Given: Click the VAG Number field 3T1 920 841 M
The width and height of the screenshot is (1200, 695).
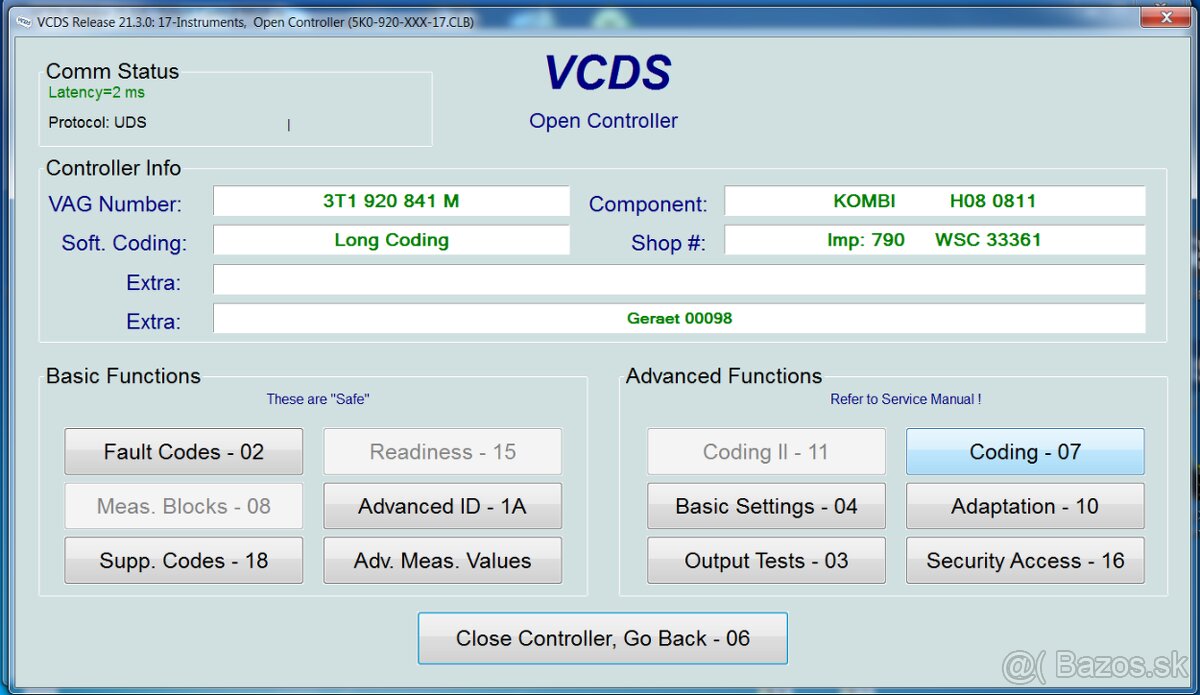Looking at the screenshot, I should click(391, 201).
